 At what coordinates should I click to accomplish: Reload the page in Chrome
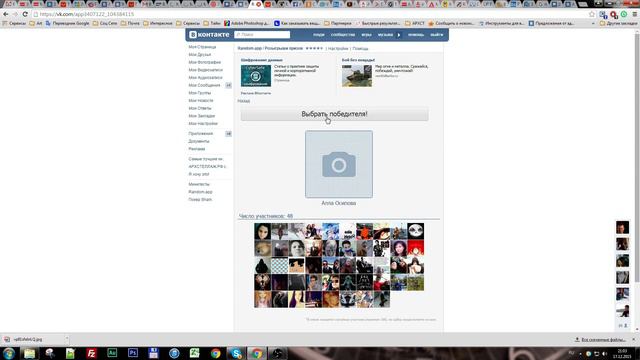pos(25,14)
